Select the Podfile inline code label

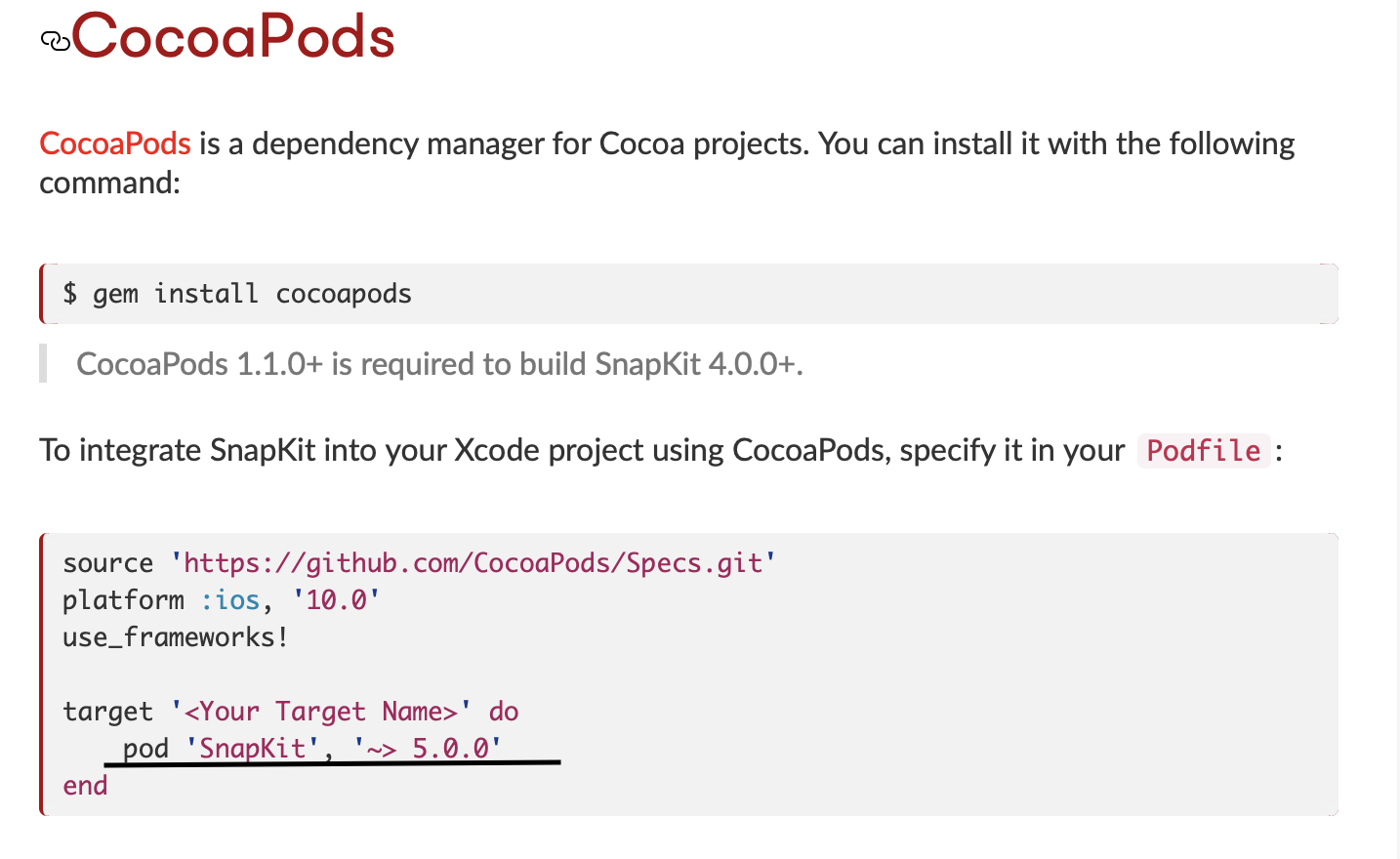[1203, 450]
